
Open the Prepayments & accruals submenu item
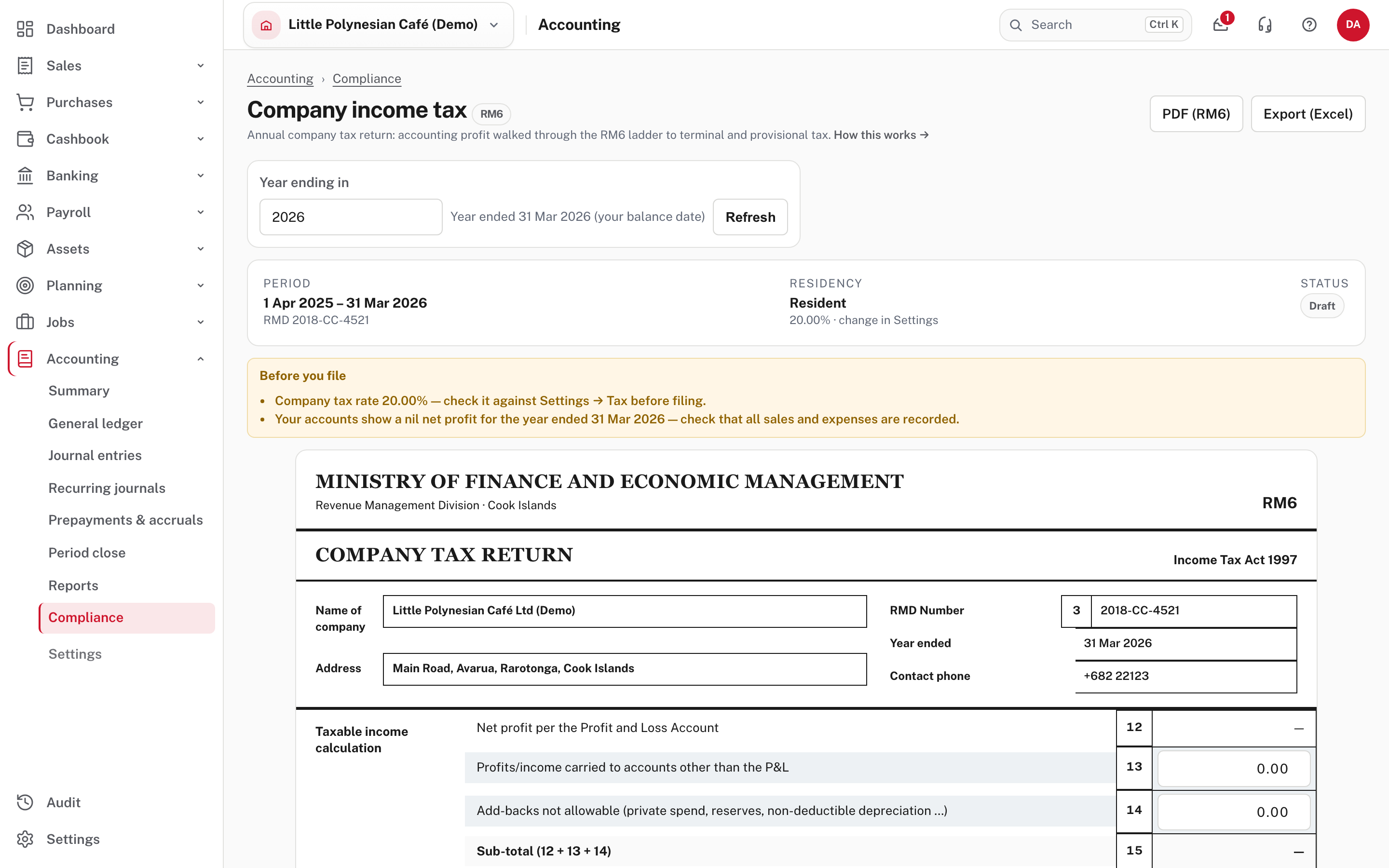[x=125, y=519]
